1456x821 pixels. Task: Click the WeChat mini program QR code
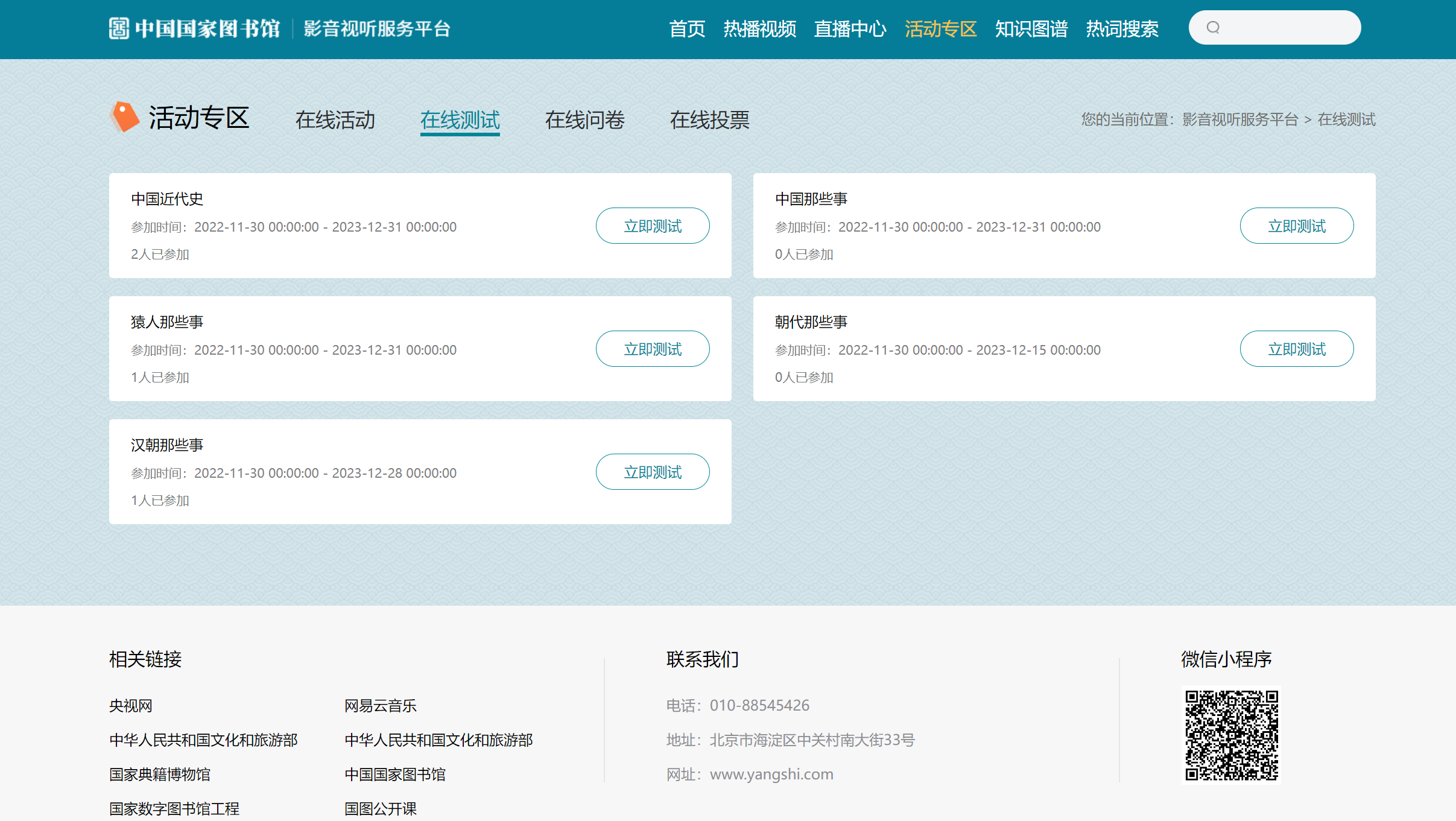tap(1232, 735)
